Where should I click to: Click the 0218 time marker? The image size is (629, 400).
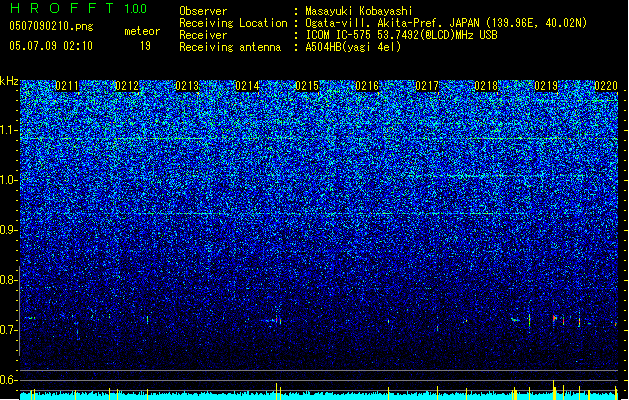(x=486, y=86)
